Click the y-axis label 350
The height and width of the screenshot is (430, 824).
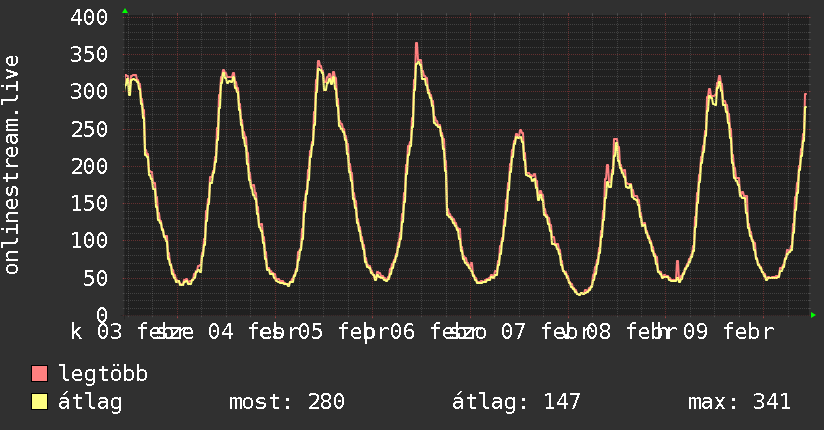click(x=89, y=55)
